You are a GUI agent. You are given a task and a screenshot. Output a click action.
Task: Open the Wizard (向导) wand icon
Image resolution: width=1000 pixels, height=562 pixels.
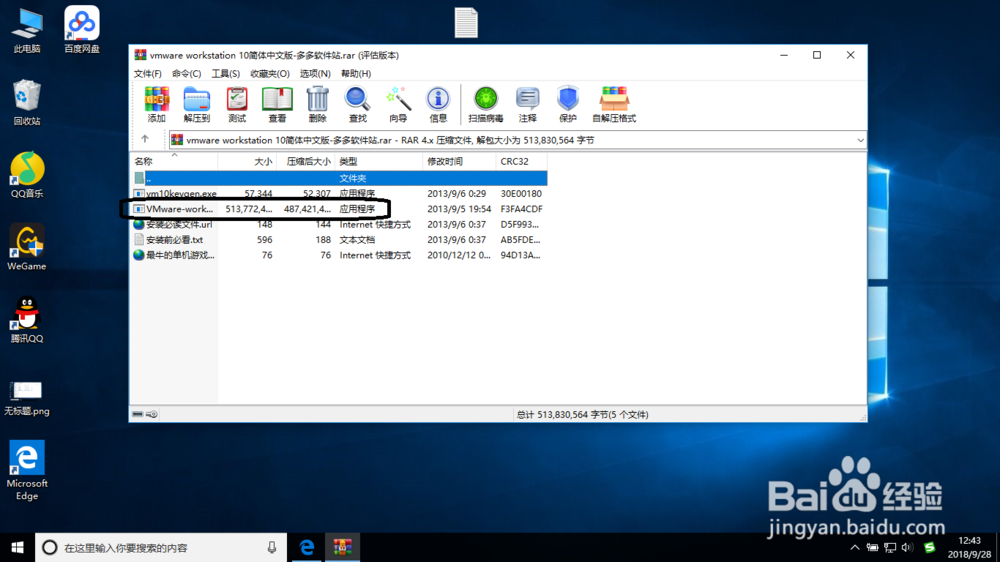coord(397,105)
